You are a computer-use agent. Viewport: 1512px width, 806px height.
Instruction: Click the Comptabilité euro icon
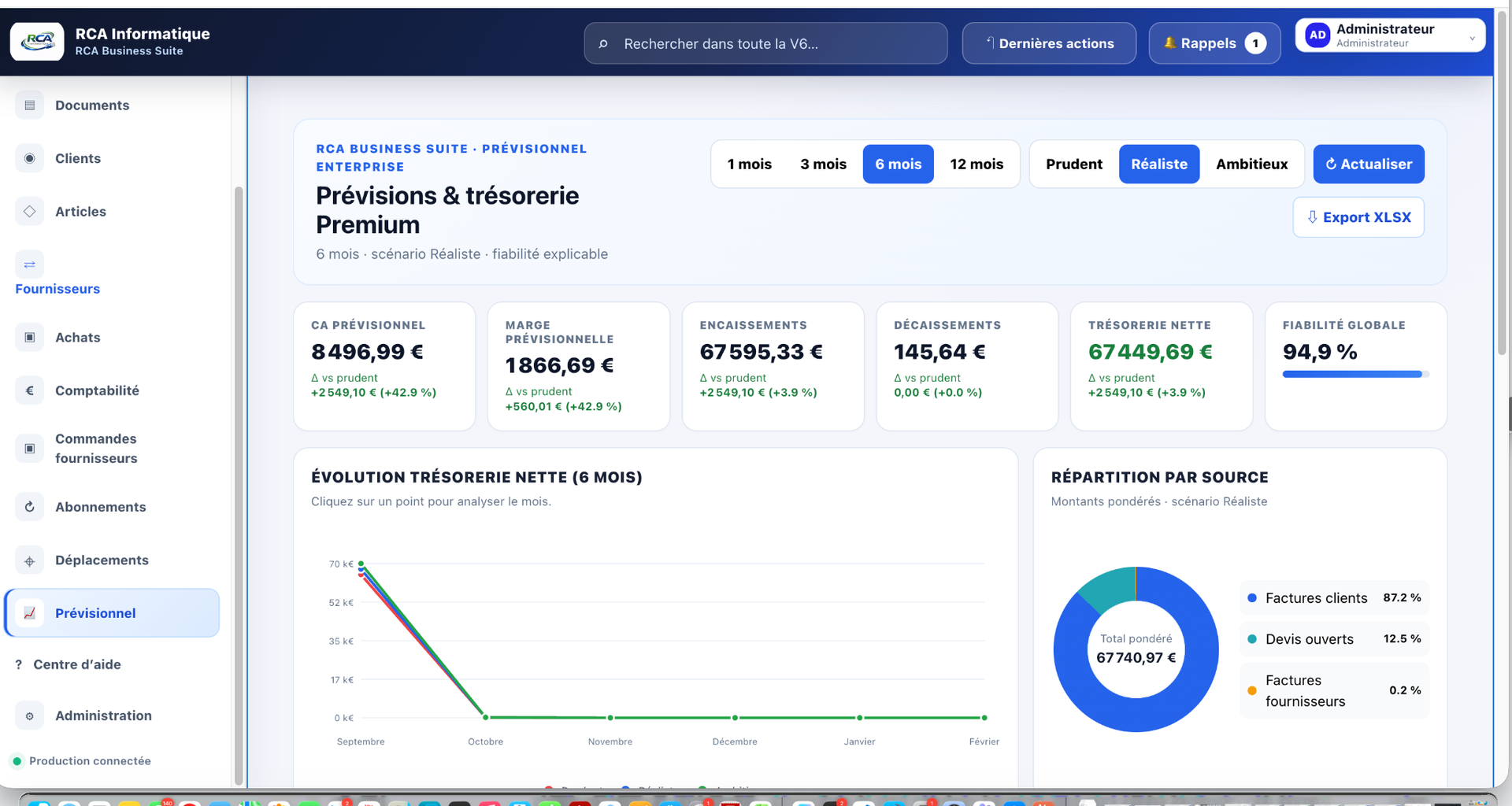(x=30, y=390)
